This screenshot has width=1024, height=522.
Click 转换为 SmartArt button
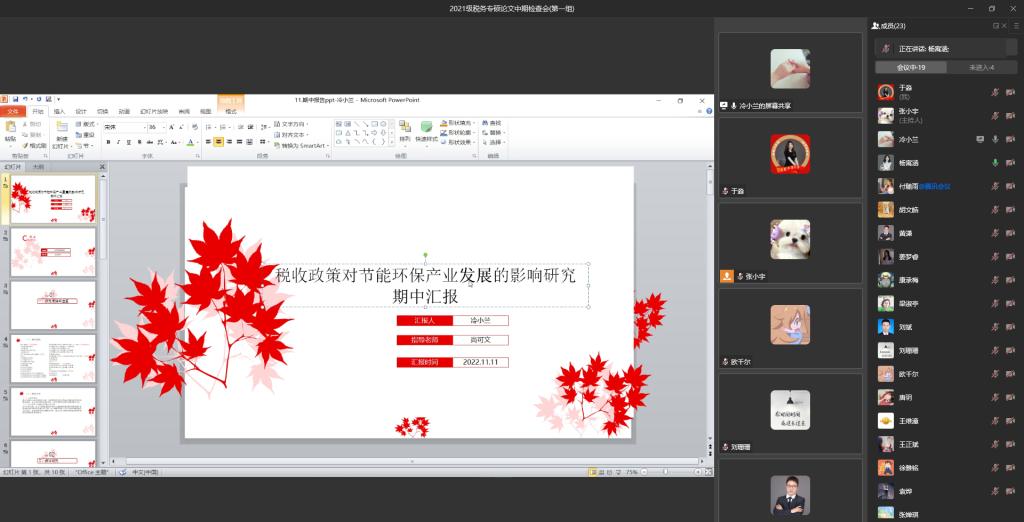click(303, 145)
